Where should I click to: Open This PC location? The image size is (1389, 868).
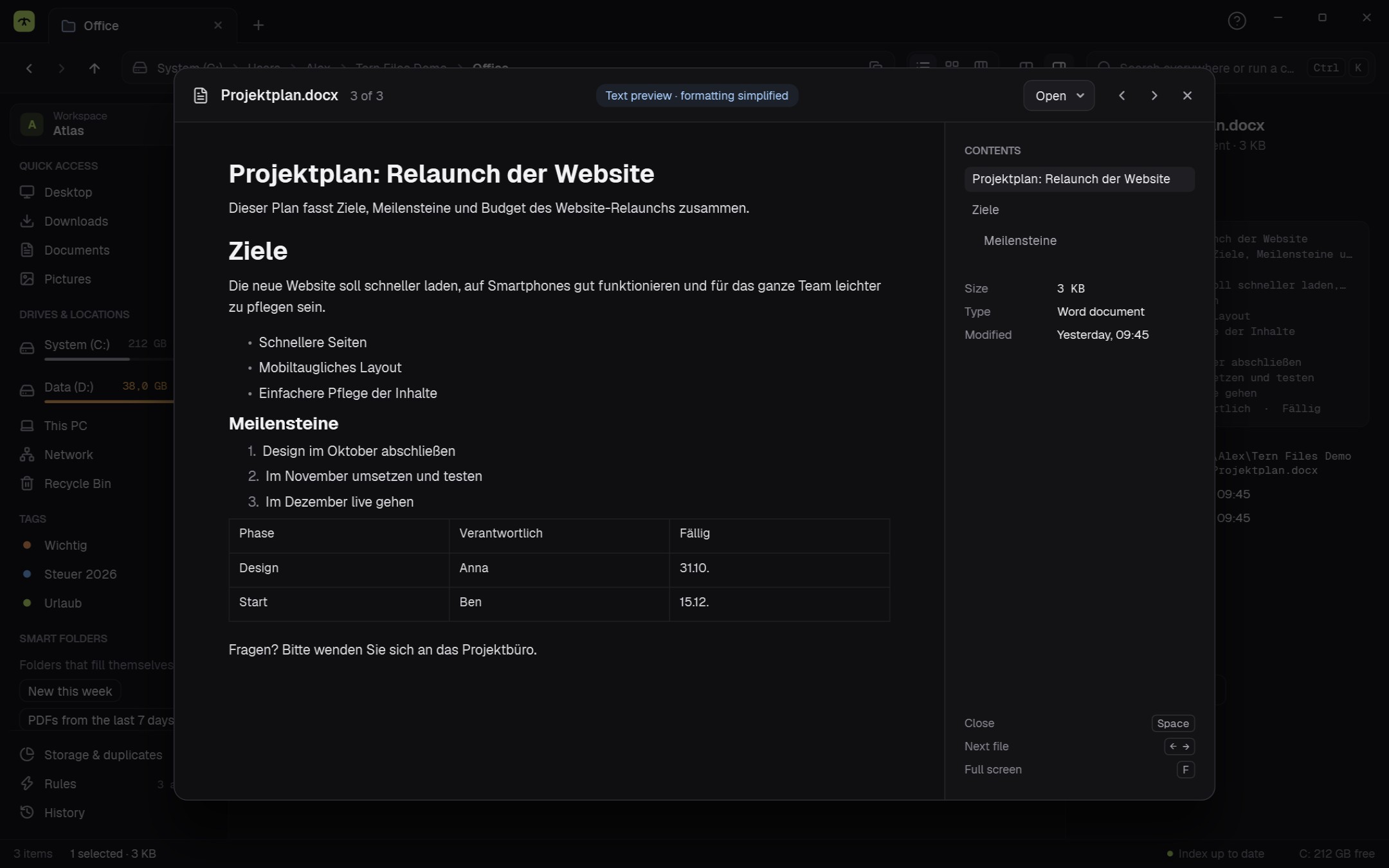click(x=92, y=426)
